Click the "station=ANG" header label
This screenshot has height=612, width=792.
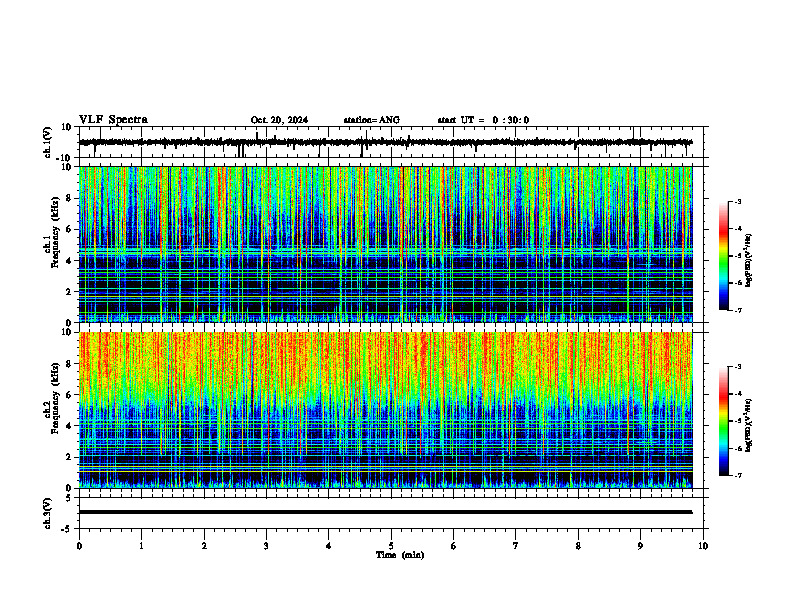(x=371, y=120)
